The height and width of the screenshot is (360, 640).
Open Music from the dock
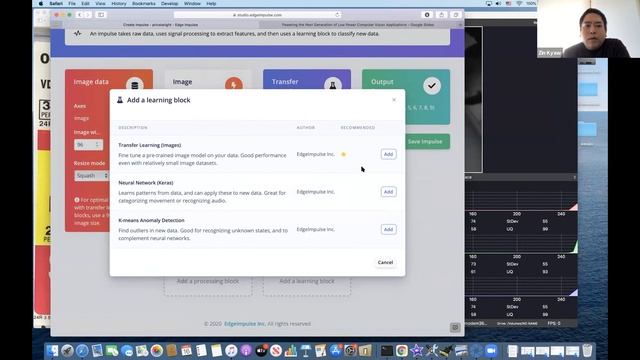[x=231, y=351]
